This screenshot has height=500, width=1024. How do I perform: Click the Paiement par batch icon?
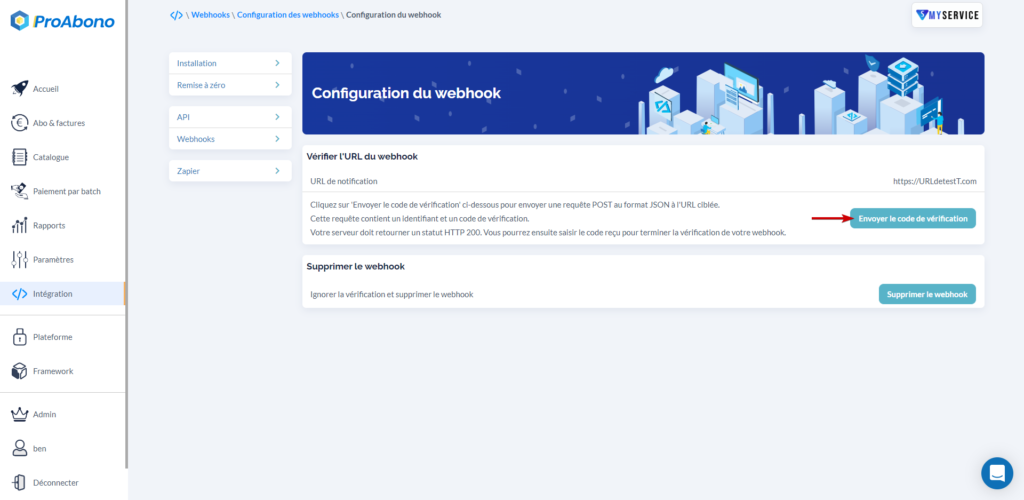tap(20, 191)
